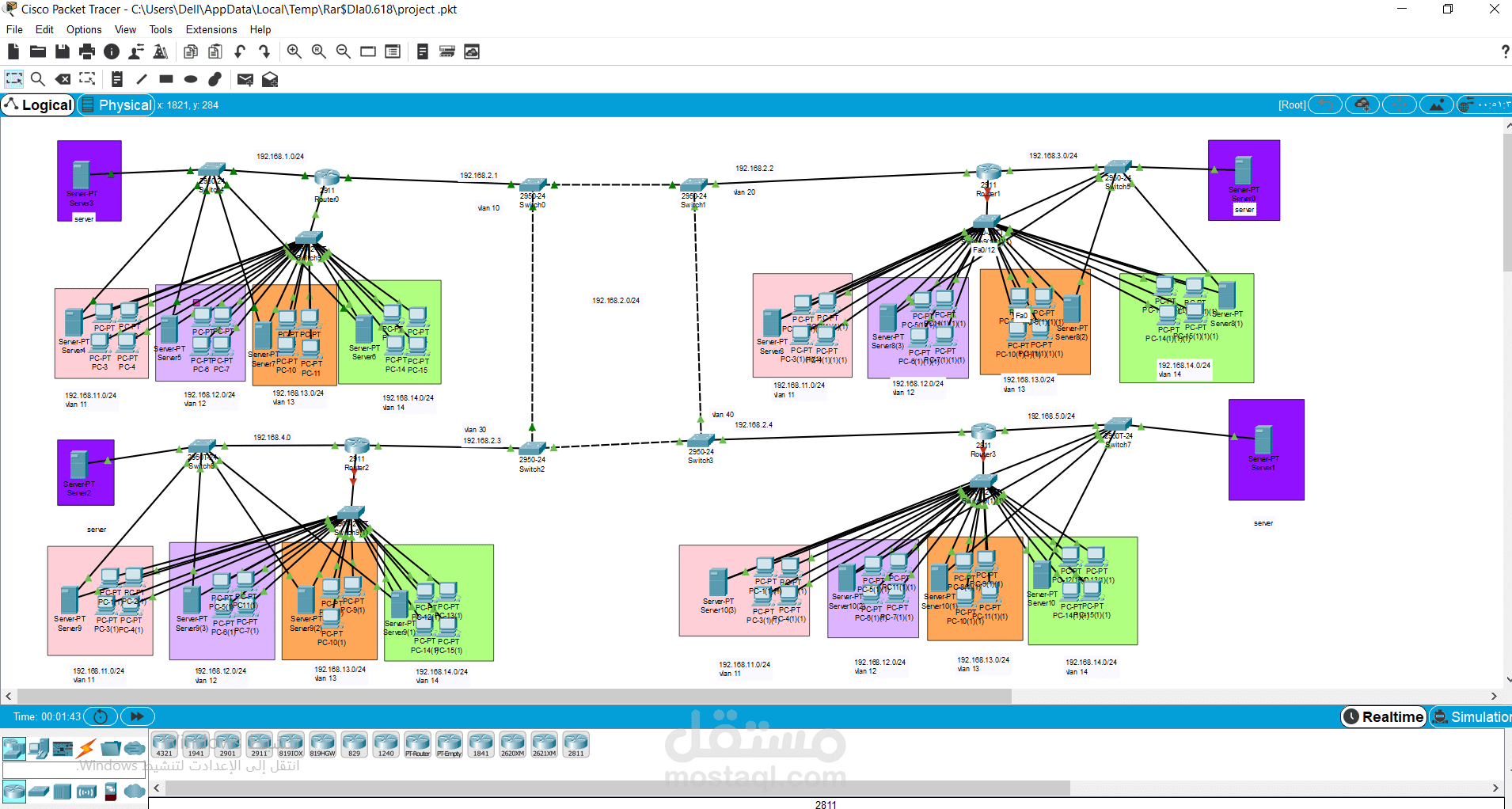Select the Draw Rectangle tool
The image size is (1512, 809).
click(x=166, y=79)
